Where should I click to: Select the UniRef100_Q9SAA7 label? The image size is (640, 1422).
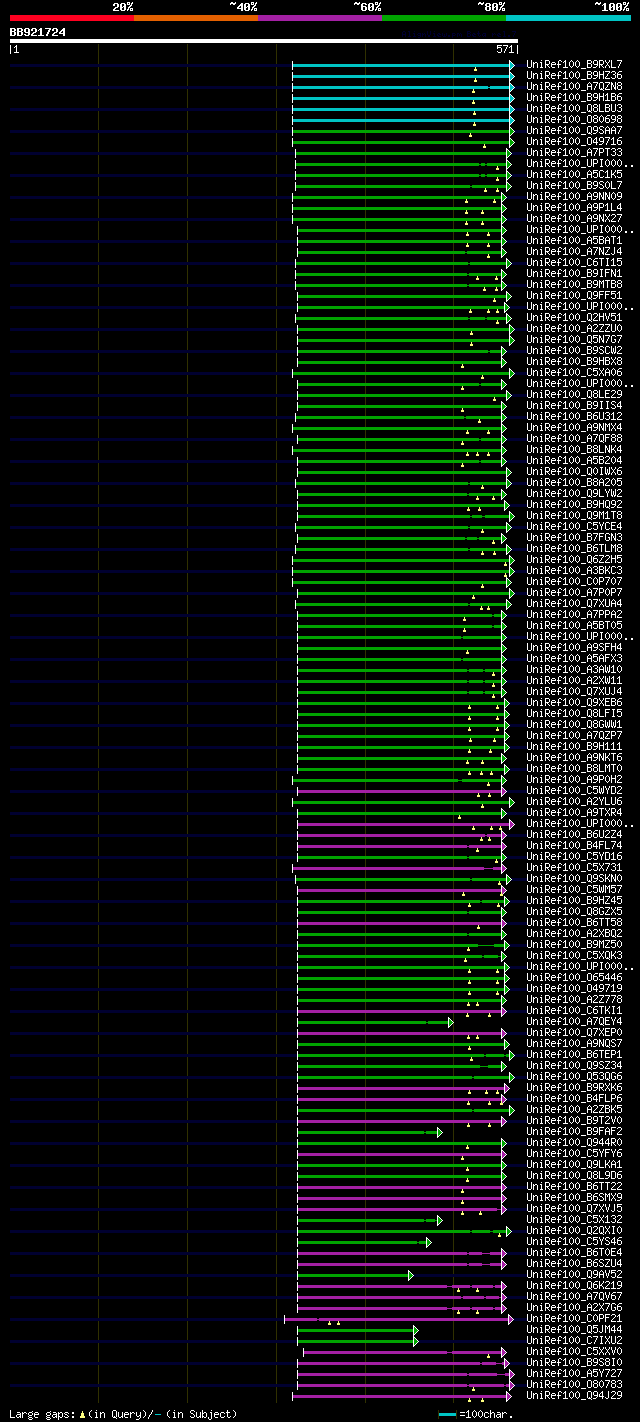pos(574,130)
